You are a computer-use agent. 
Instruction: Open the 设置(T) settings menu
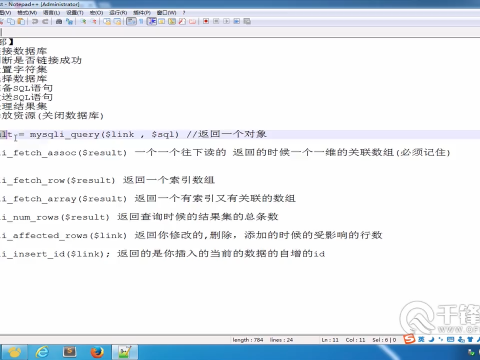75,12
